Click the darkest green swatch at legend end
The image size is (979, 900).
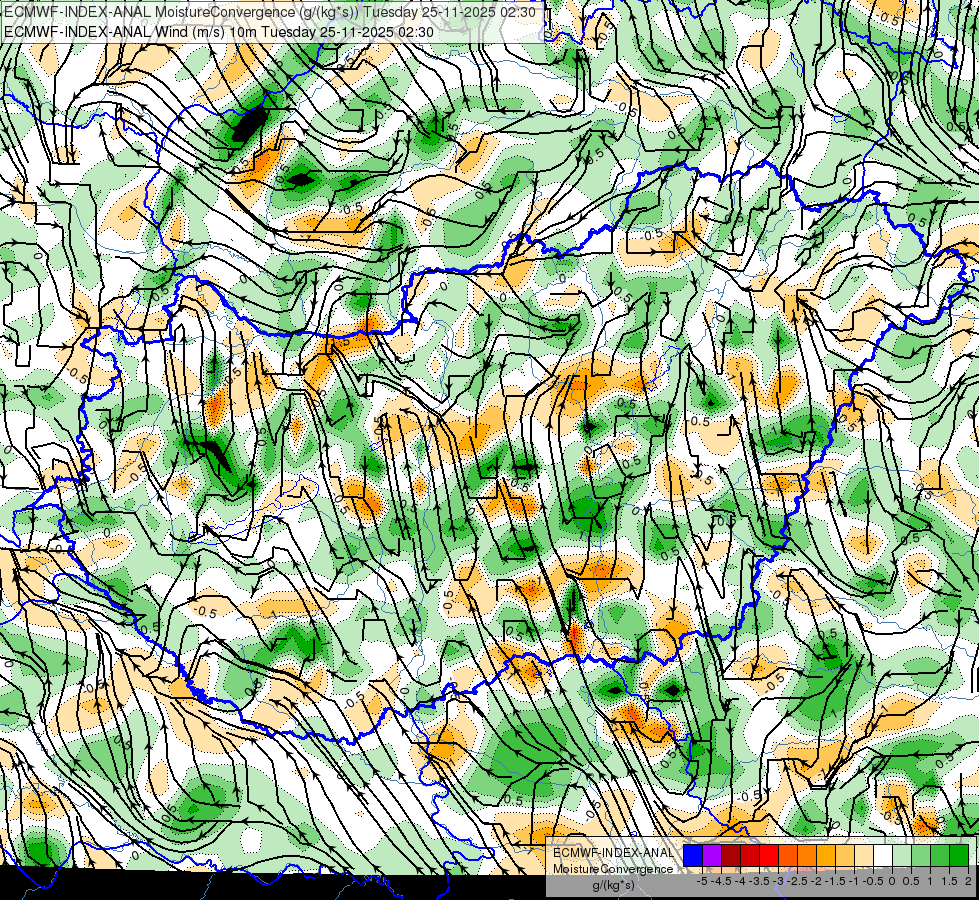pyautogui.click(x=959, y=855)
